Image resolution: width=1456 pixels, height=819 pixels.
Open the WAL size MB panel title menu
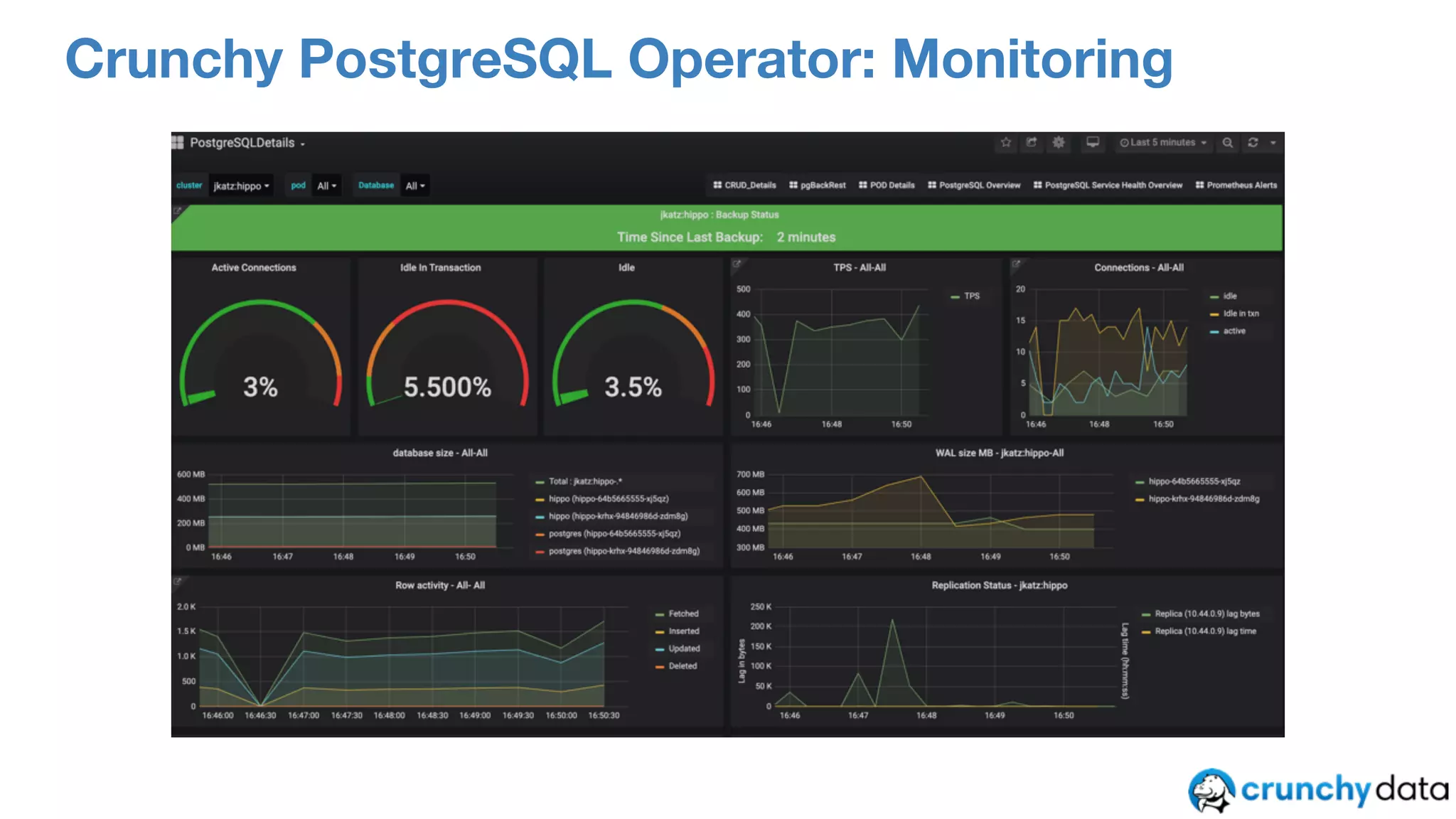[1000, 453]
